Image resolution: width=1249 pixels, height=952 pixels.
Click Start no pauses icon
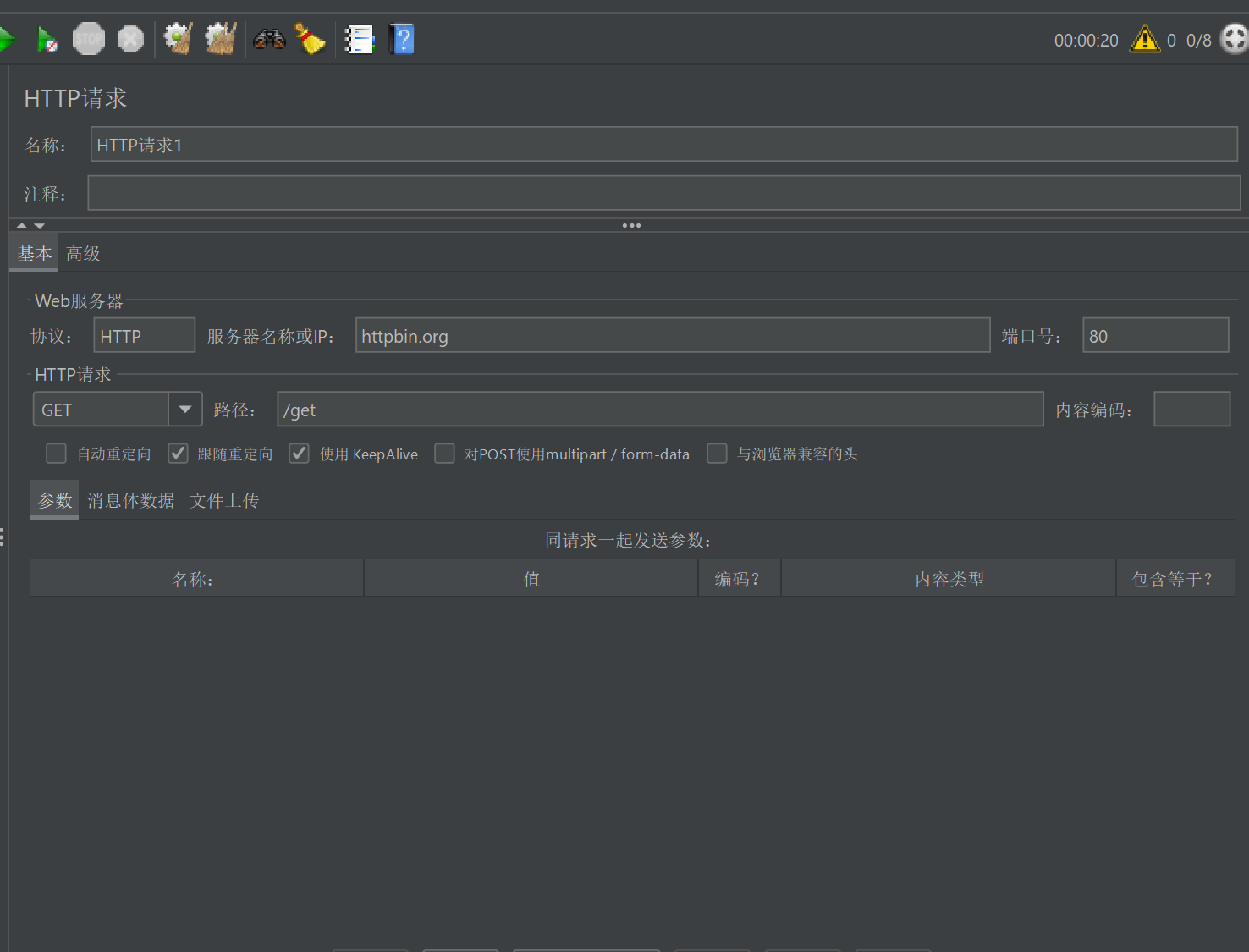click(47, 39)
